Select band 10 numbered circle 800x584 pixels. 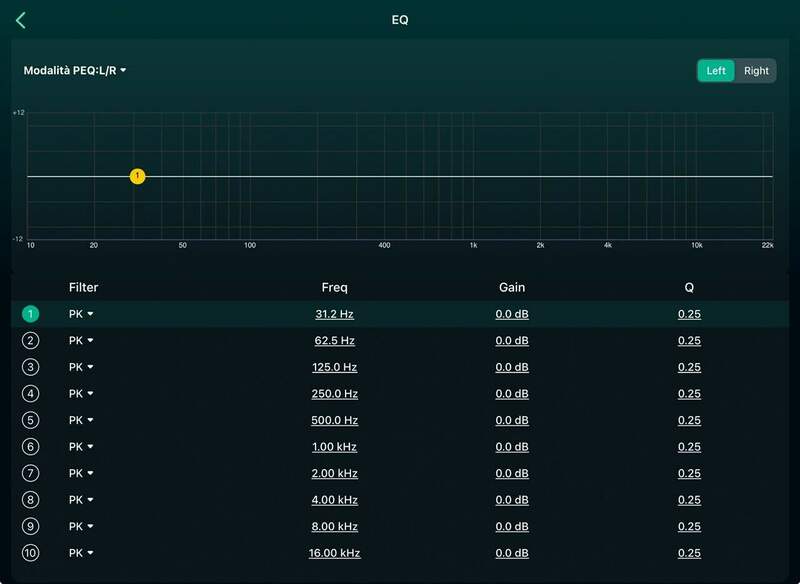coord(30,553)
